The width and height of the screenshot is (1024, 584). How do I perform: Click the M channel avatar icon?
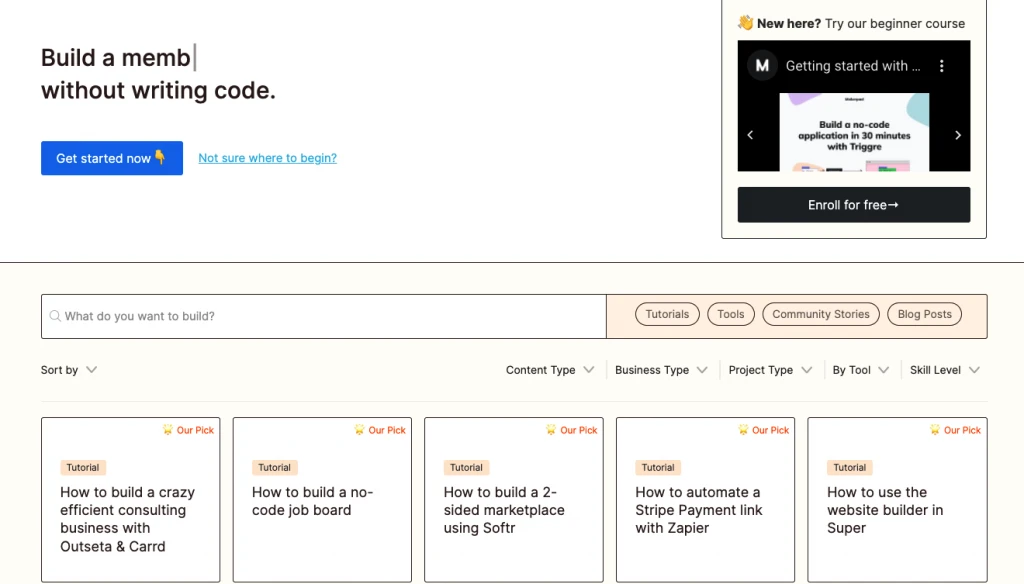761,65
